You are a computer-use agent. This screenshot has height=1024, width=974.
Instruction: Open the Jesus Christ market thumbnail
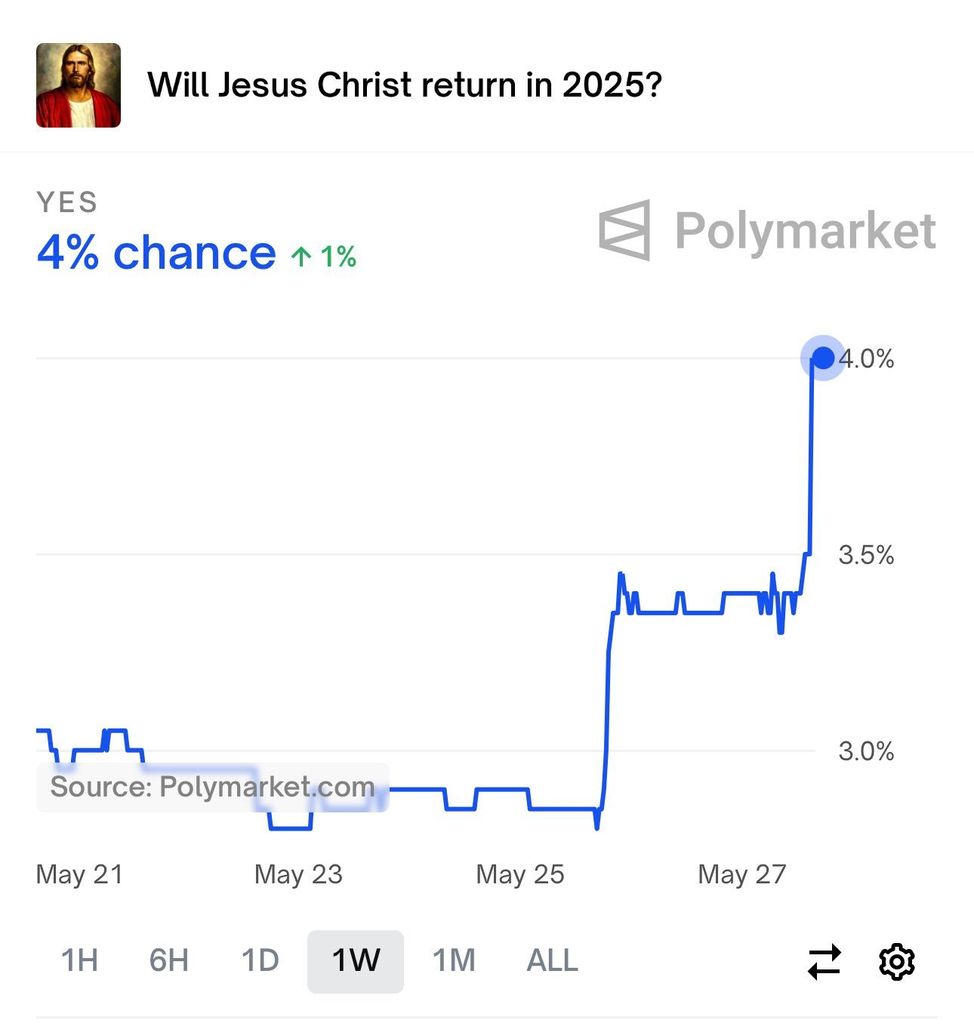(x=78, y=85)
